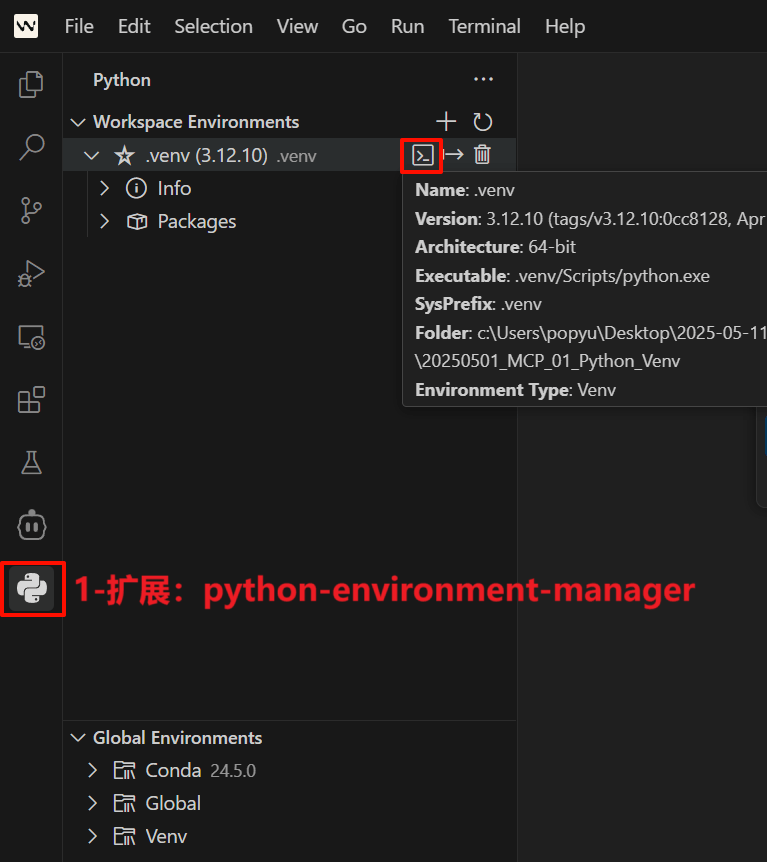Screen dimensions: 767x862
Task: Select the Conda row label
Action: 173,771
